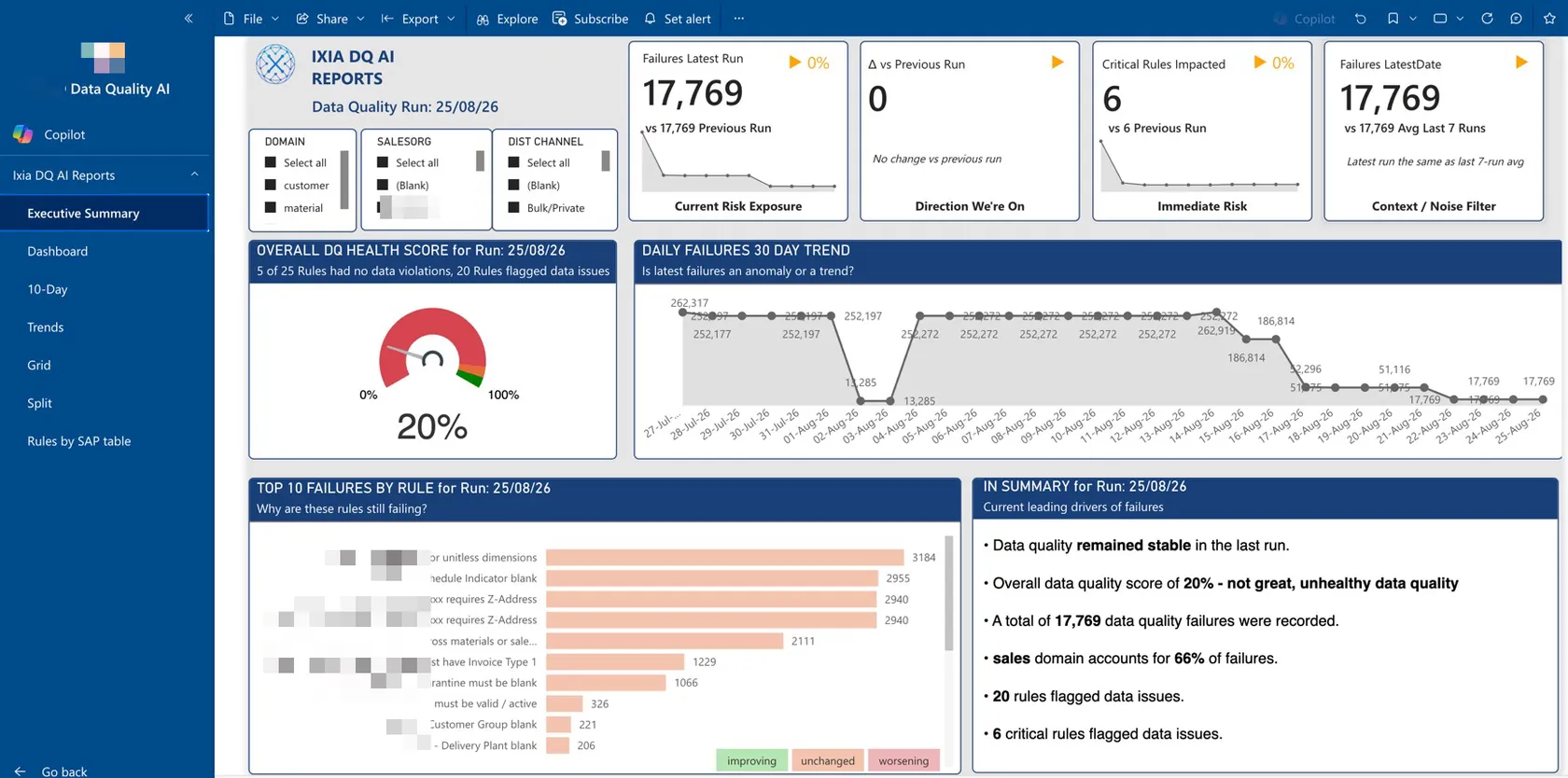Click play arrow on vs Previous Run card

pyautogui.click(x=1057, y=62)
